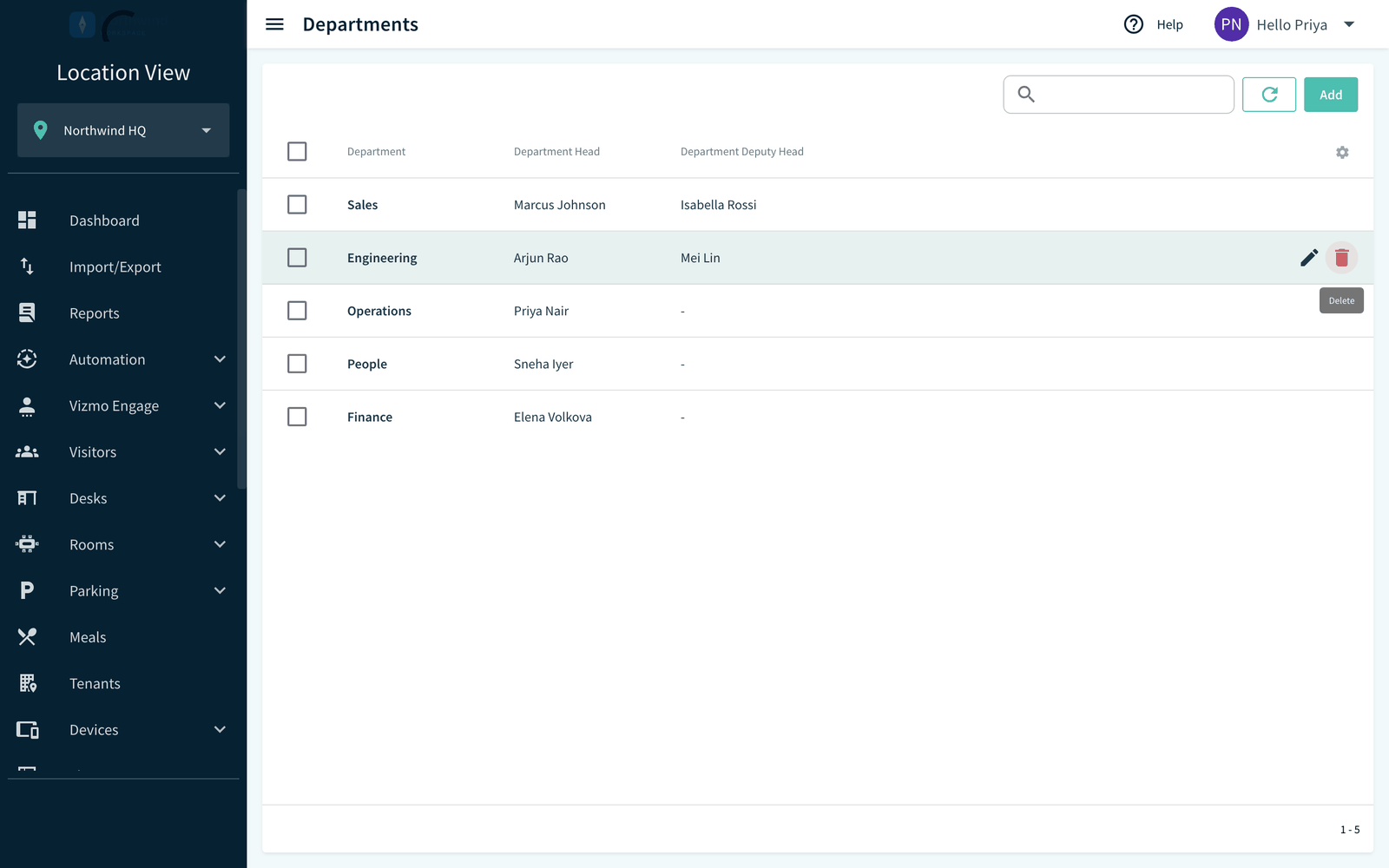Click the Rooms icon in sidebar

pos(27,544)
